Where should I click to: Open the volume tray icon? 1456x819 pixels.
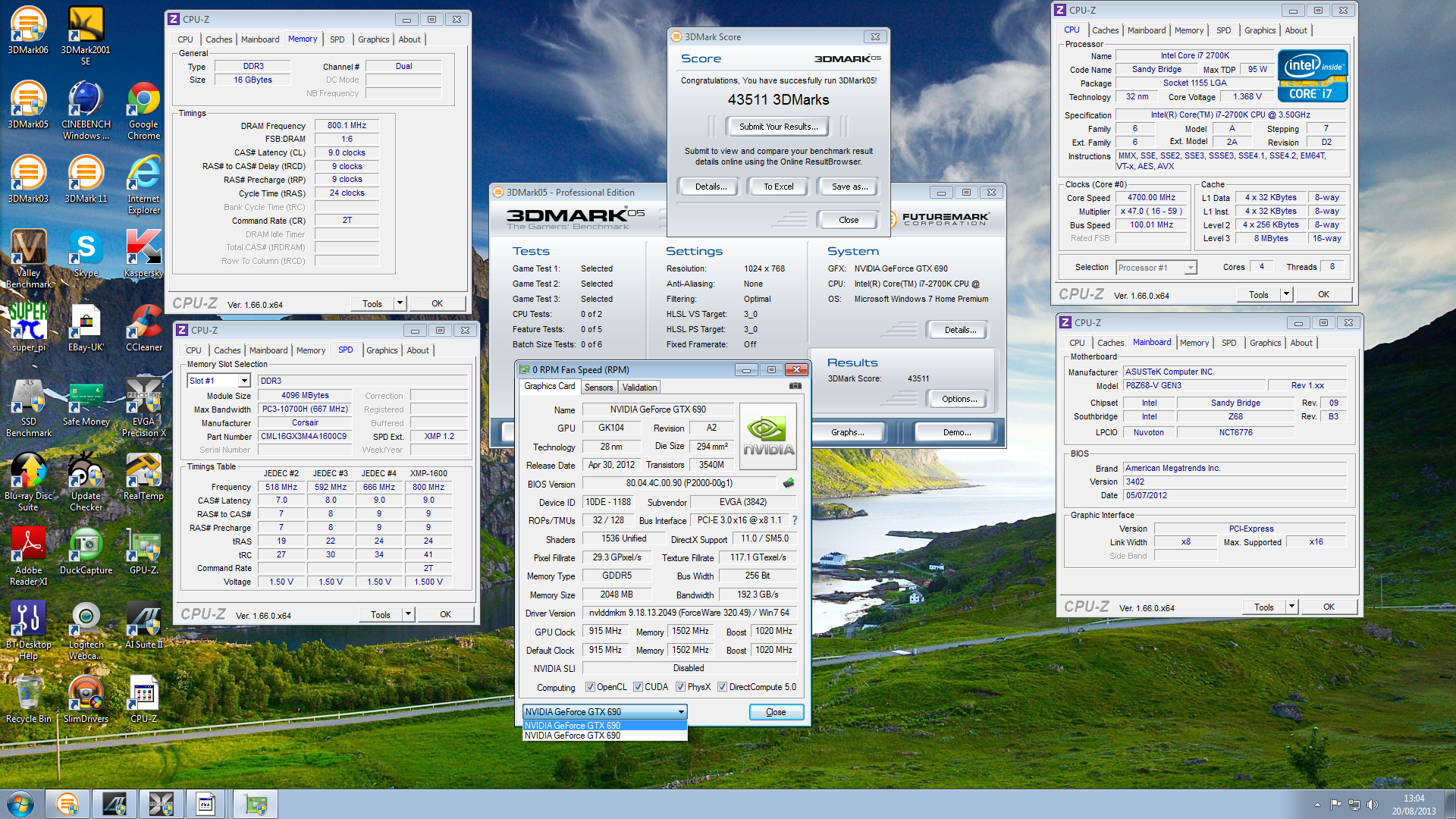point(1372,805)
